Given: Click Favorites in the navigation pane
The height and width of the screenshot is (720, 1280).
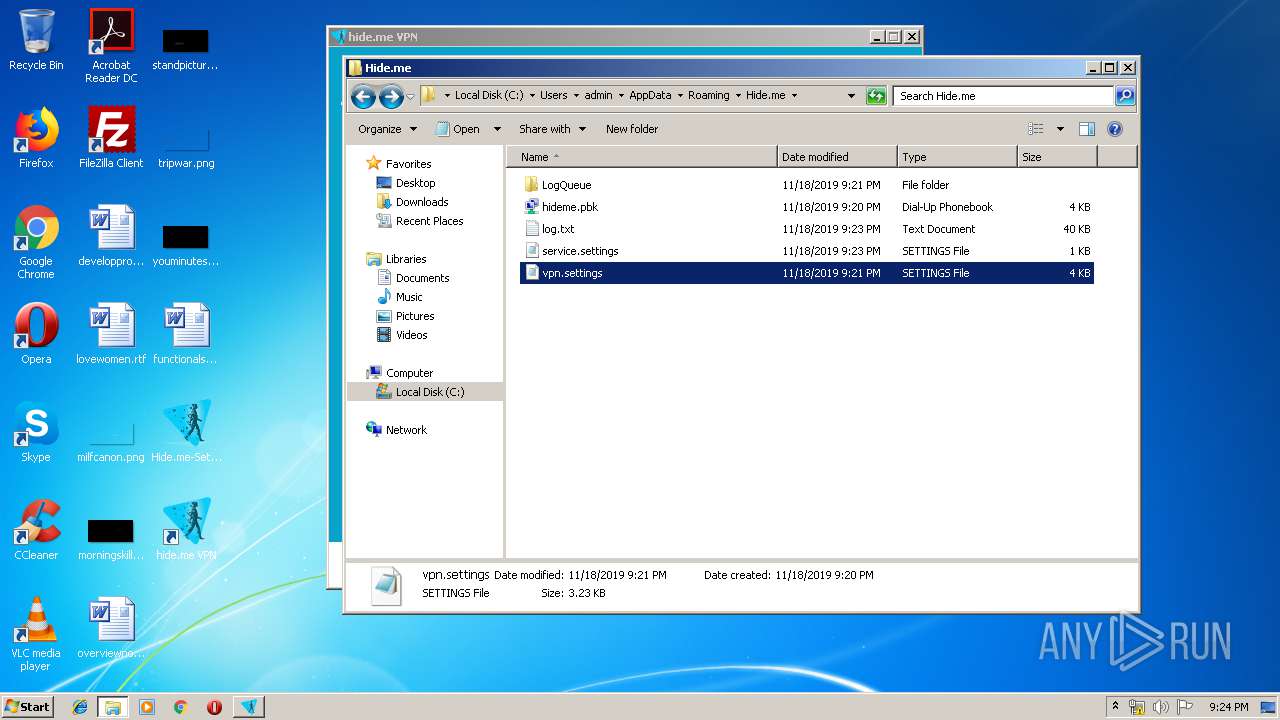Looking at the screenshot, I should tap(408, 164).
